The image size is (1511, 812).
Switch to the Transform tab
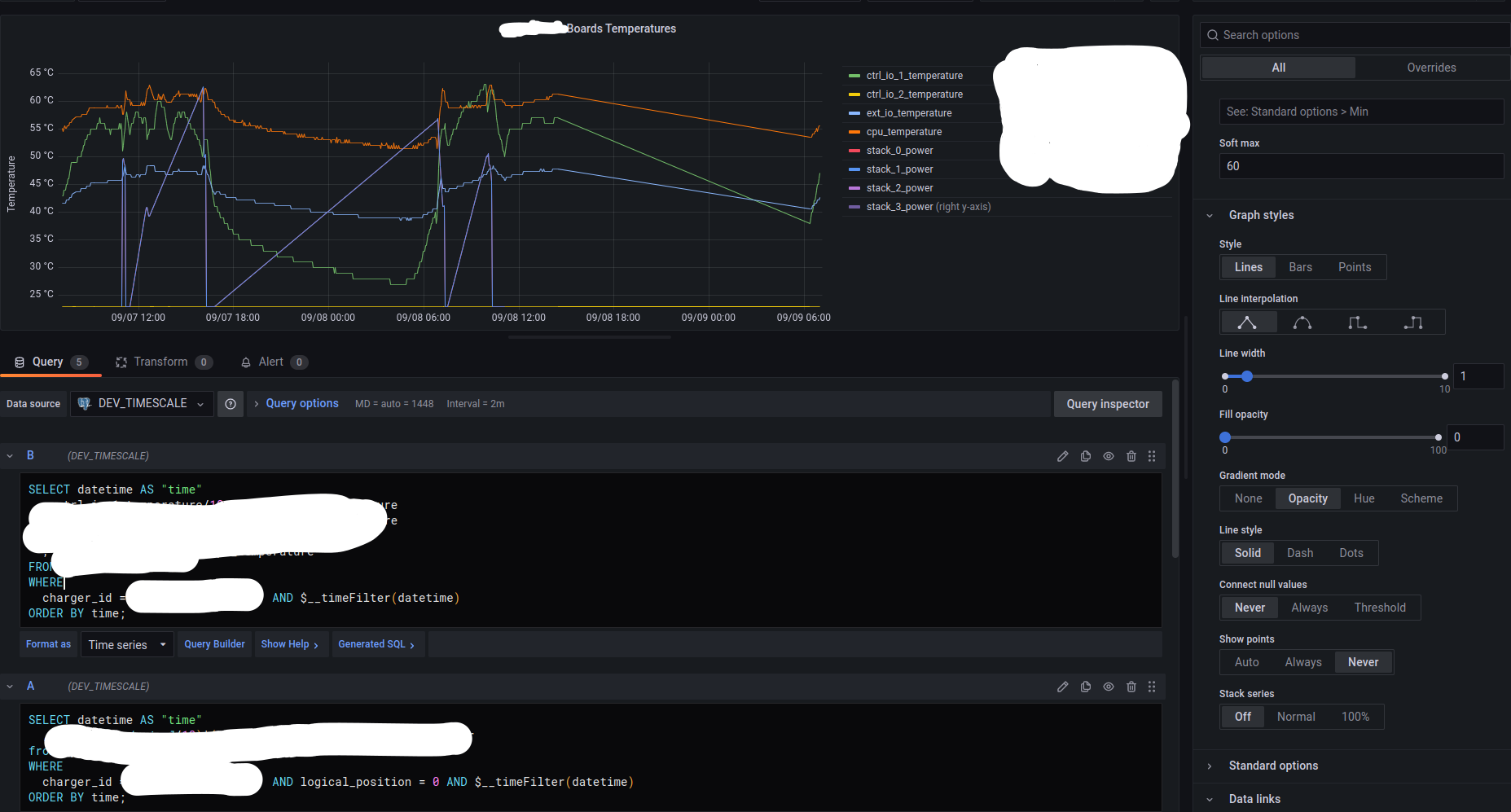(x=163, y=362)
